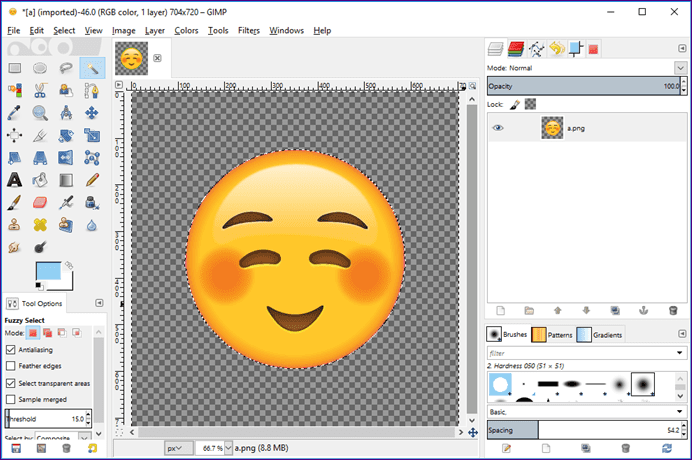692x460 pixels.
Task: Open the layer Mode Normal dropdown
Action: pos(680,68)
